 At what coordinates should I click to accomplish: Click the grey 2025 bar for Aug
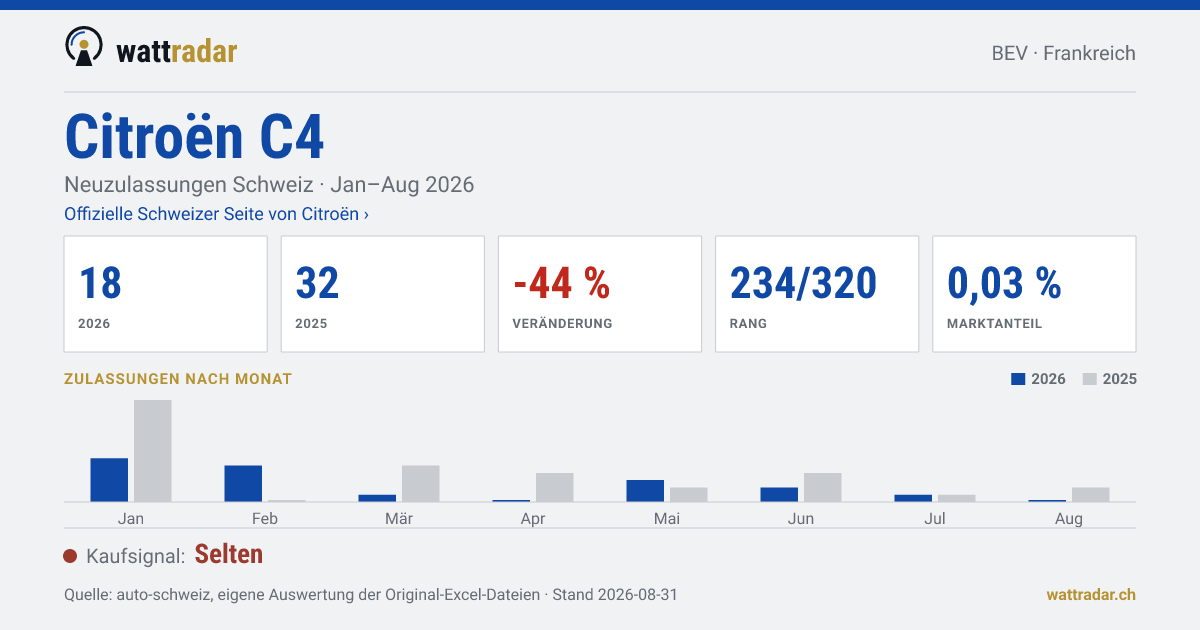[1091, 495]
